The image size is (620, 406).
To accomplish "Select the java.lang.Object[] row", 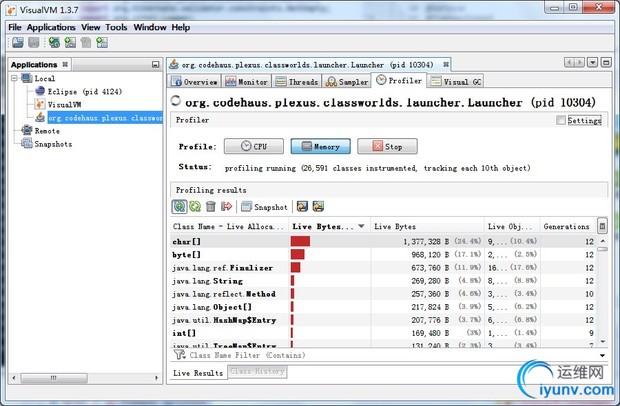I will coord(383,307).
